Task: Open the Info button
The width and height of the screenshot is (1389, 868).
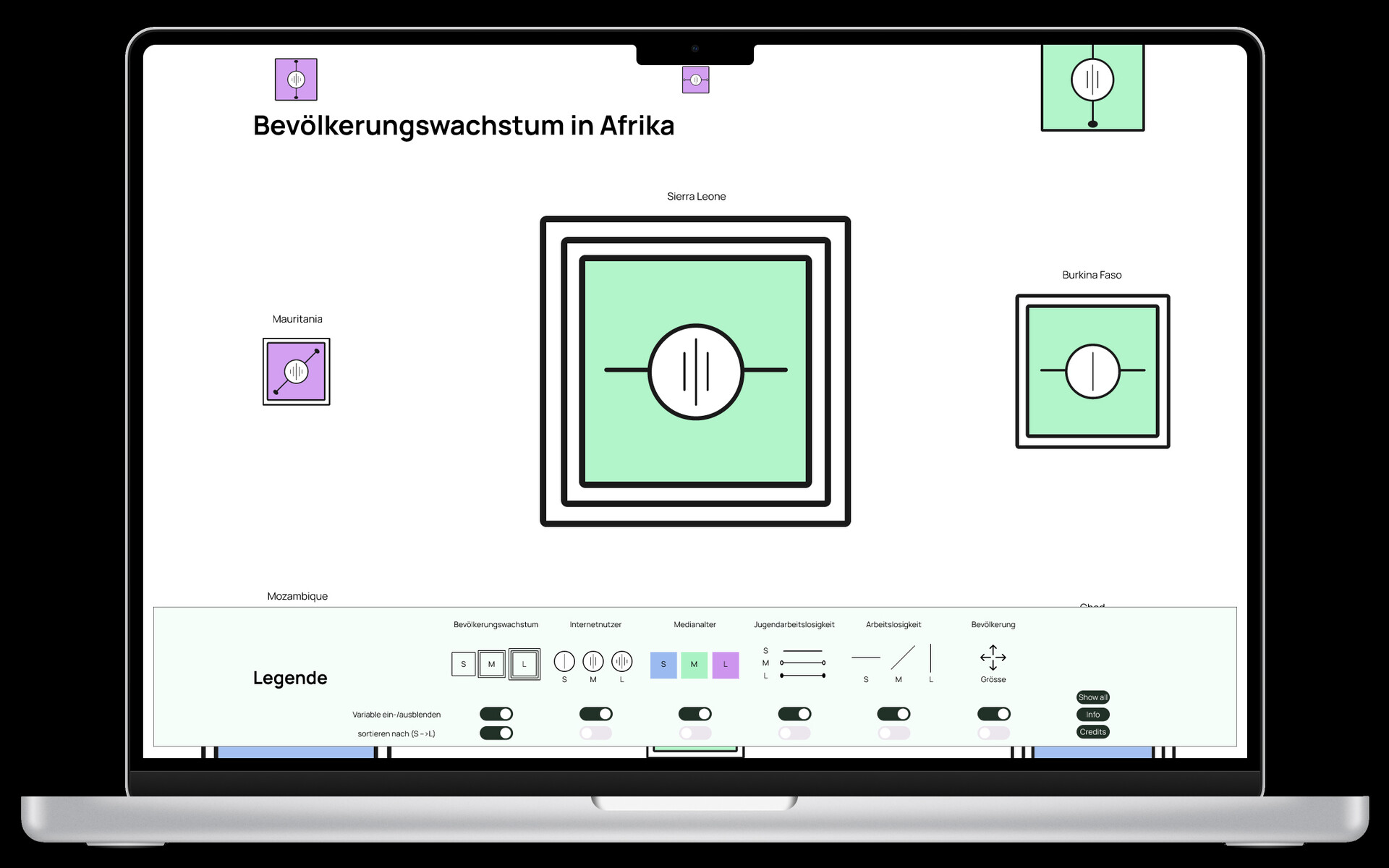Action: click(1092, 715)
